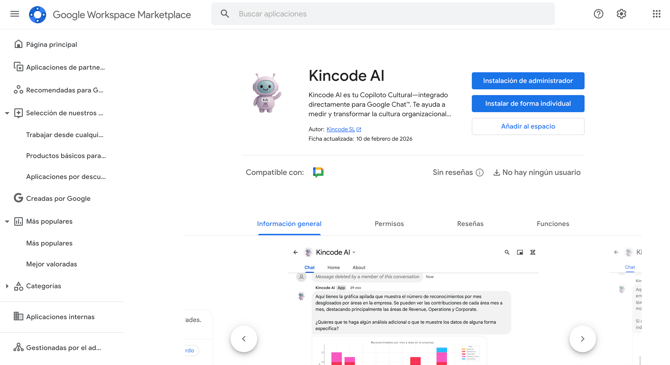Switch to Permisos tab

389,224
